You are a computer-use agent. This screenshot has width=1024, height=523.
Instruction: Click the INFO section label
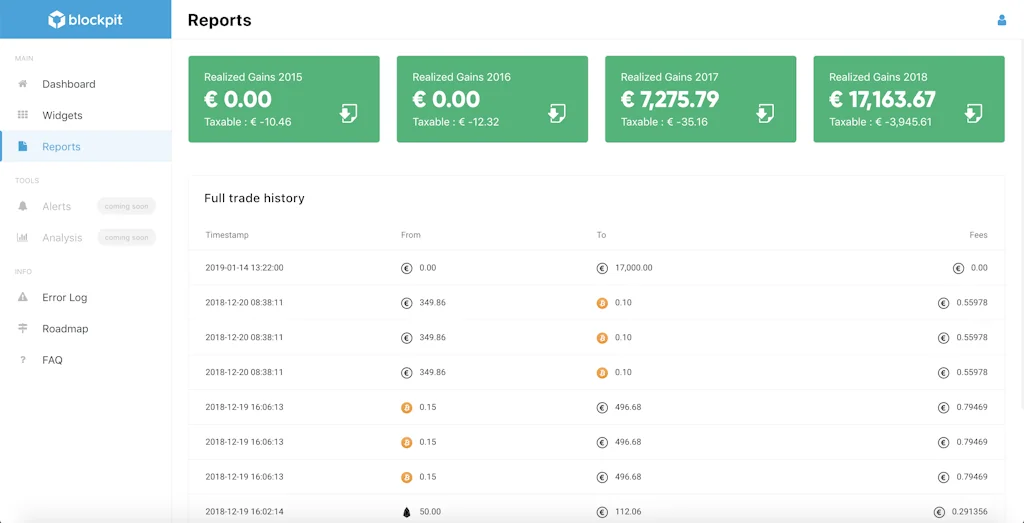click(24, 272)
